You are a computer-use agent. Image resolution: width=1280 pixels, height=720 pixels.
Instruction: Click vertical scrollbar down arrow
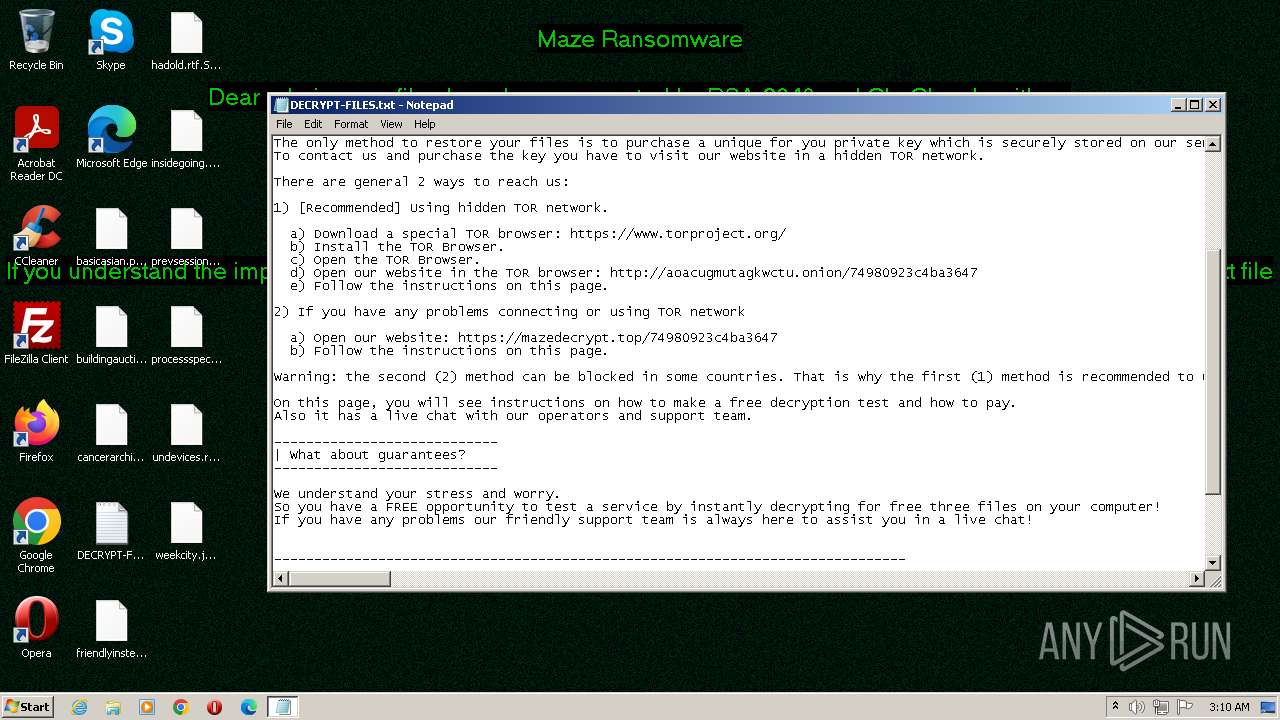1213,562
